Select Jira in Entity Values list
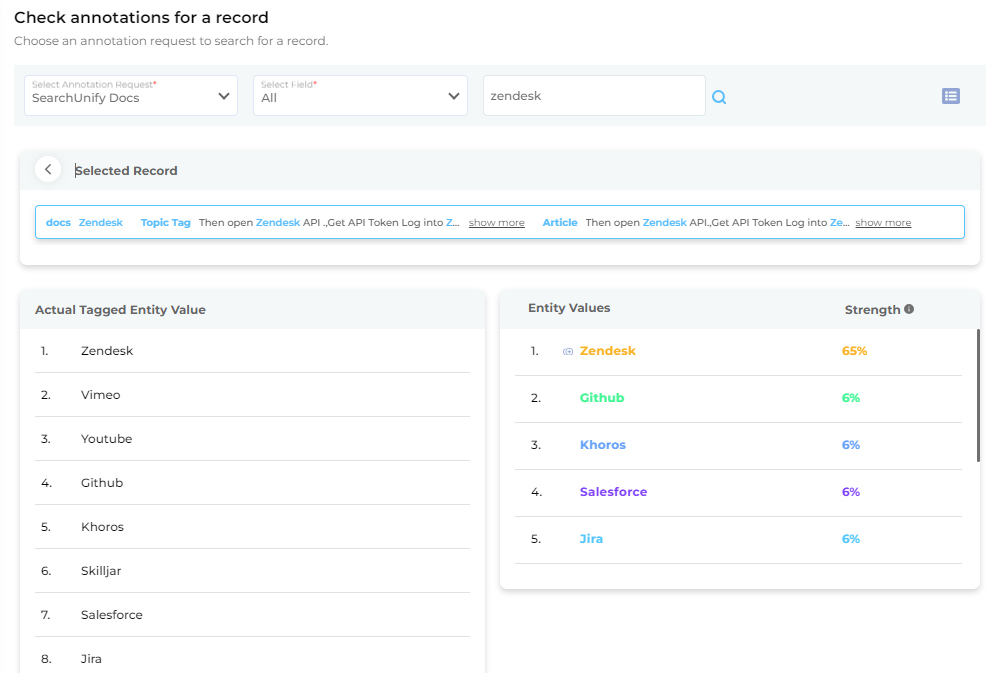Viewport: 1001px width, 673px height. (591, 539)
